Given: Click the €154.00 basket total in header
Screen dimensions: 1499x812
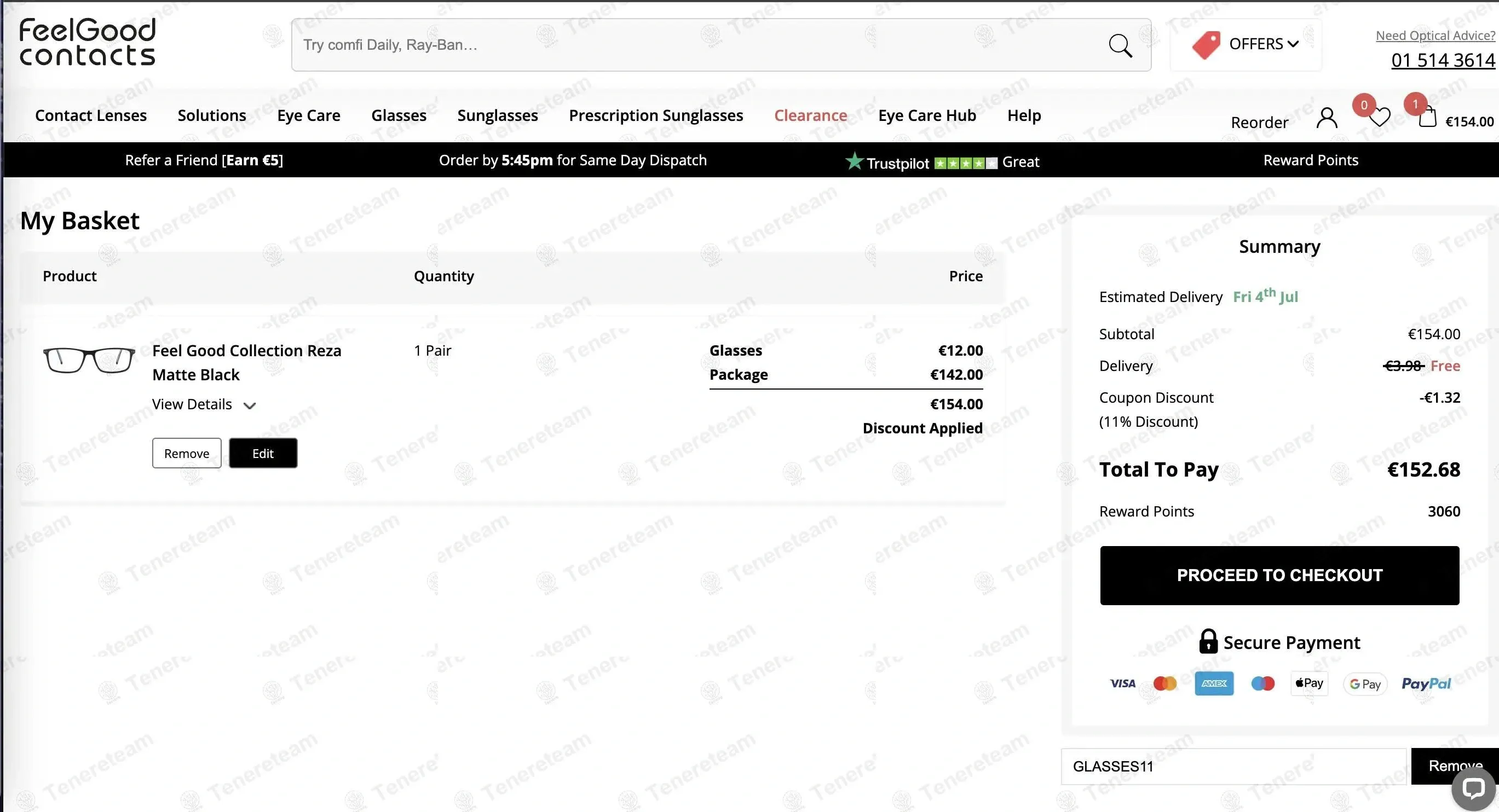Looking at the screenshot, I should click(1470, 121).
